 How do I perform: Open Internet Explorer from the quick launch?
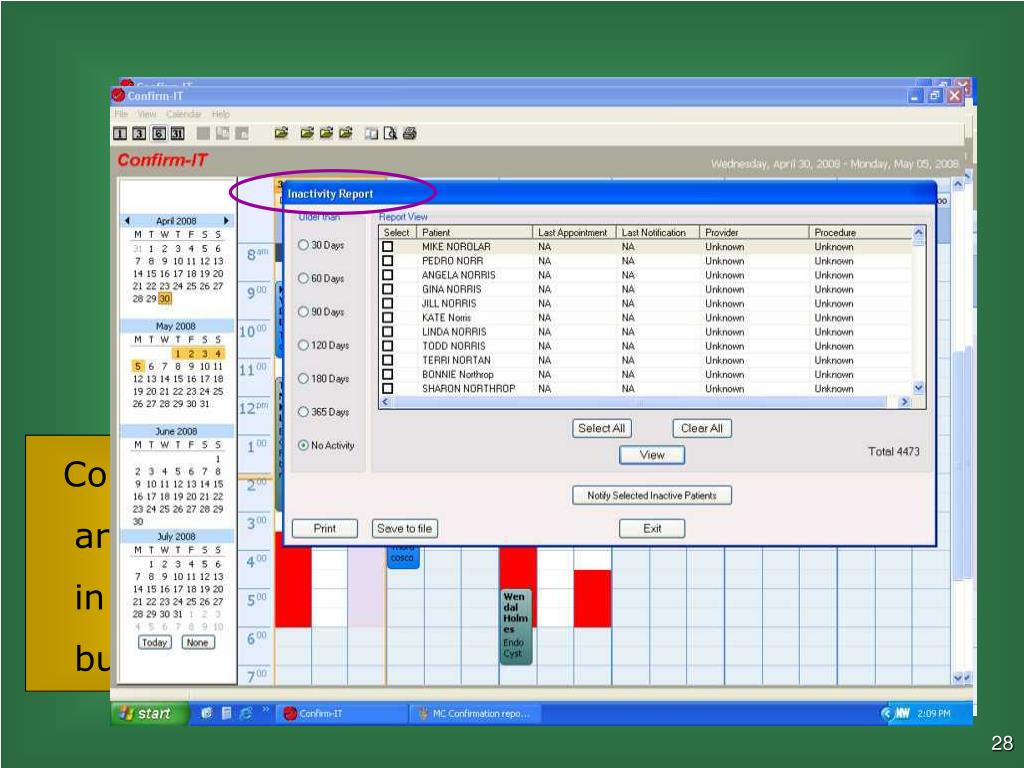coord(246,713)
